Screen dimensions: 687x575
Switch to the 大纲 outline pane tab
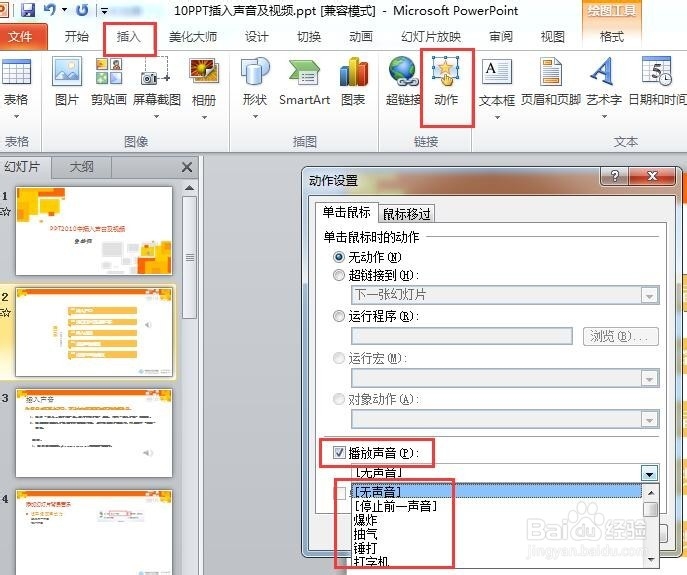click(x=81, y=167)
